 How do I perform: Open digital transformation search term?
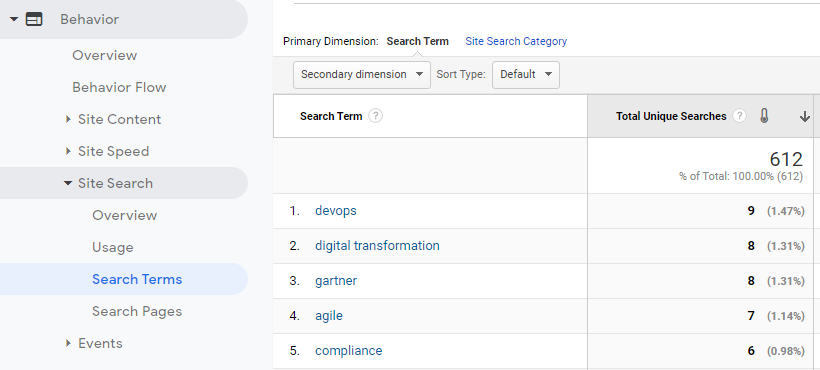[x=377, y=246]
